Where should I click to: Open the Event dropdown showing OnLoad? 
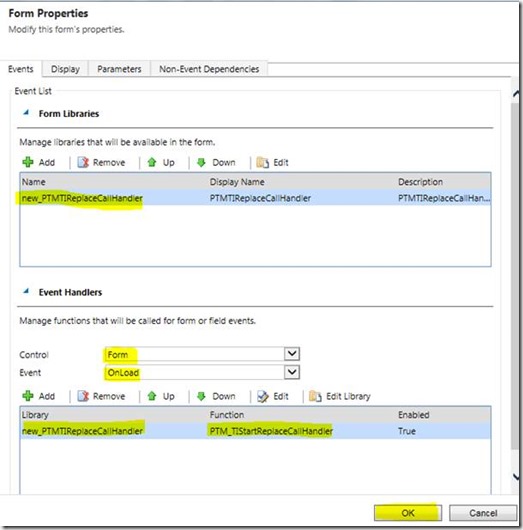(x=292, y=372)
